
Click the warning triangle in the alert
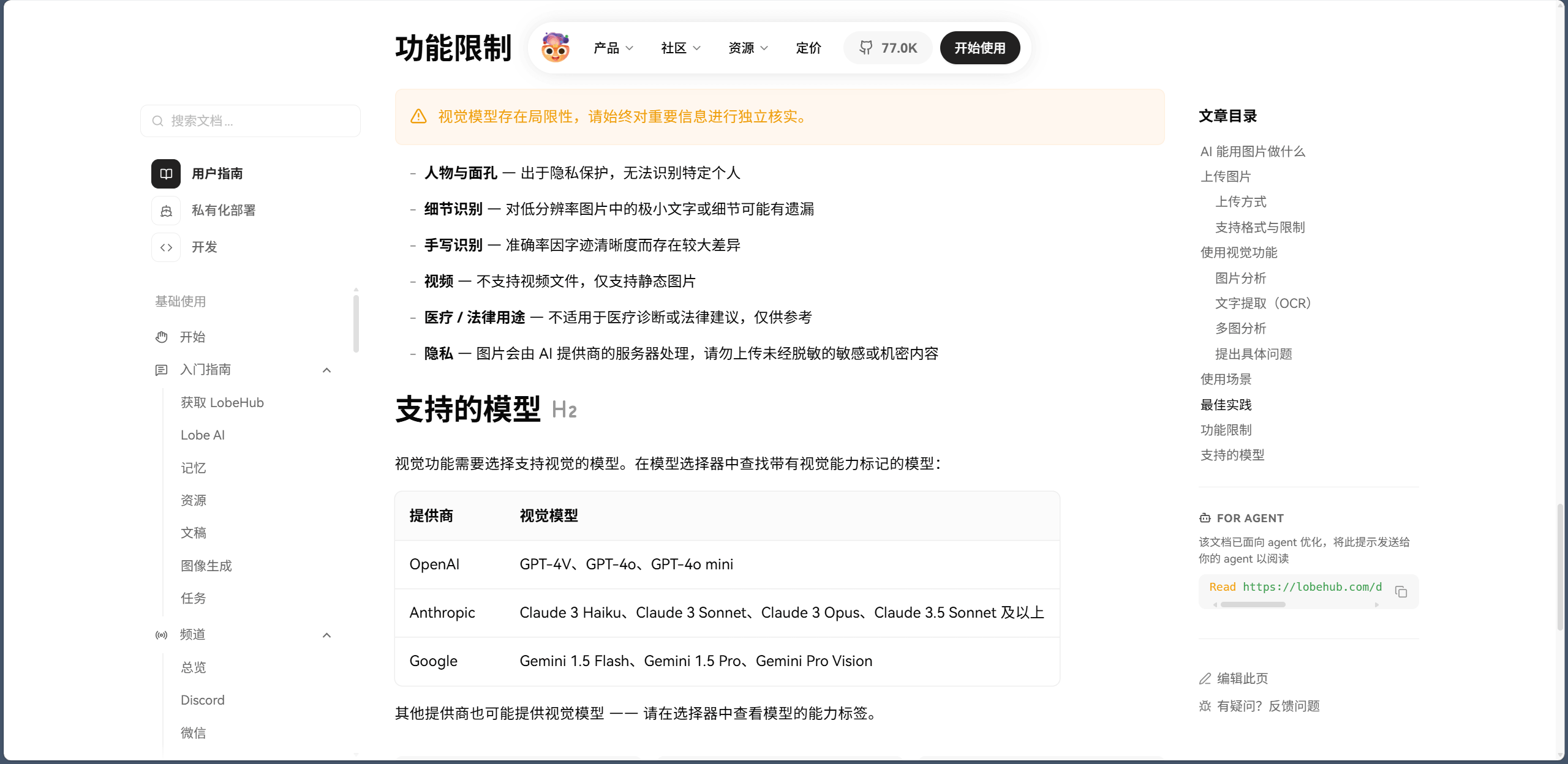pos(418,116)
